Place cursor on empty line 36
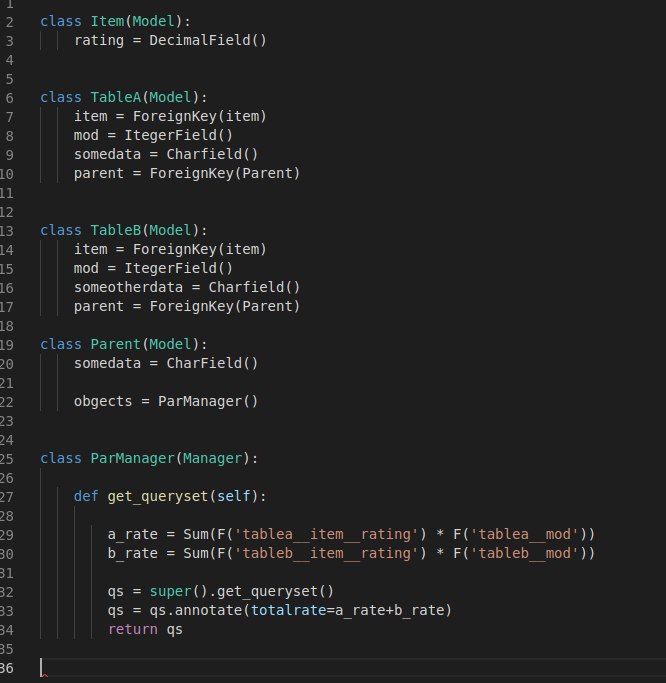Viewport: 666px width, 683px height. point(353,668)
